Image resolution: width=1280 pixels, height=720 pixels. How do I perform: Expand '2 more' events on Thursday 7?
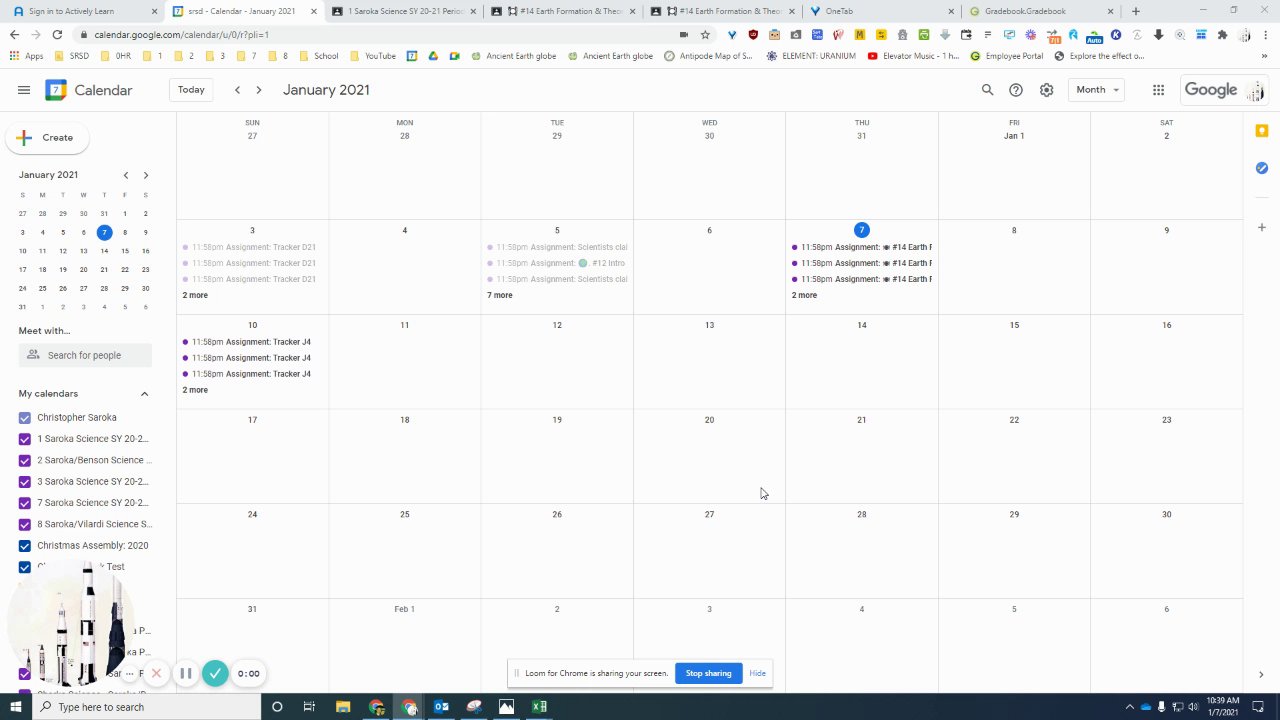[804, 295]
